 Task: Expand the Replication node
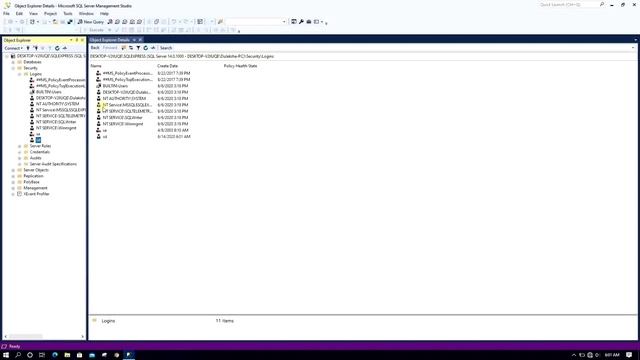pos(13,176)
